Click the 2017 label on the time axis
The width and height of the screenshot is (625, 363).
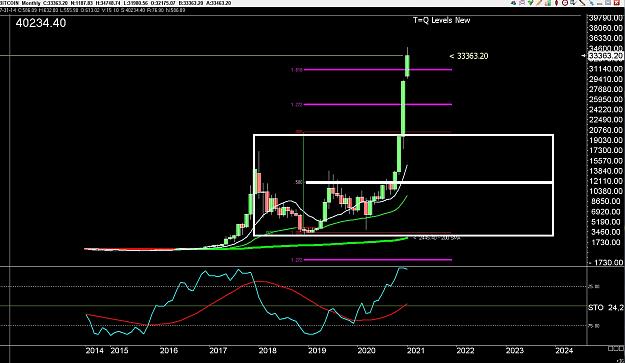(218, 351)
